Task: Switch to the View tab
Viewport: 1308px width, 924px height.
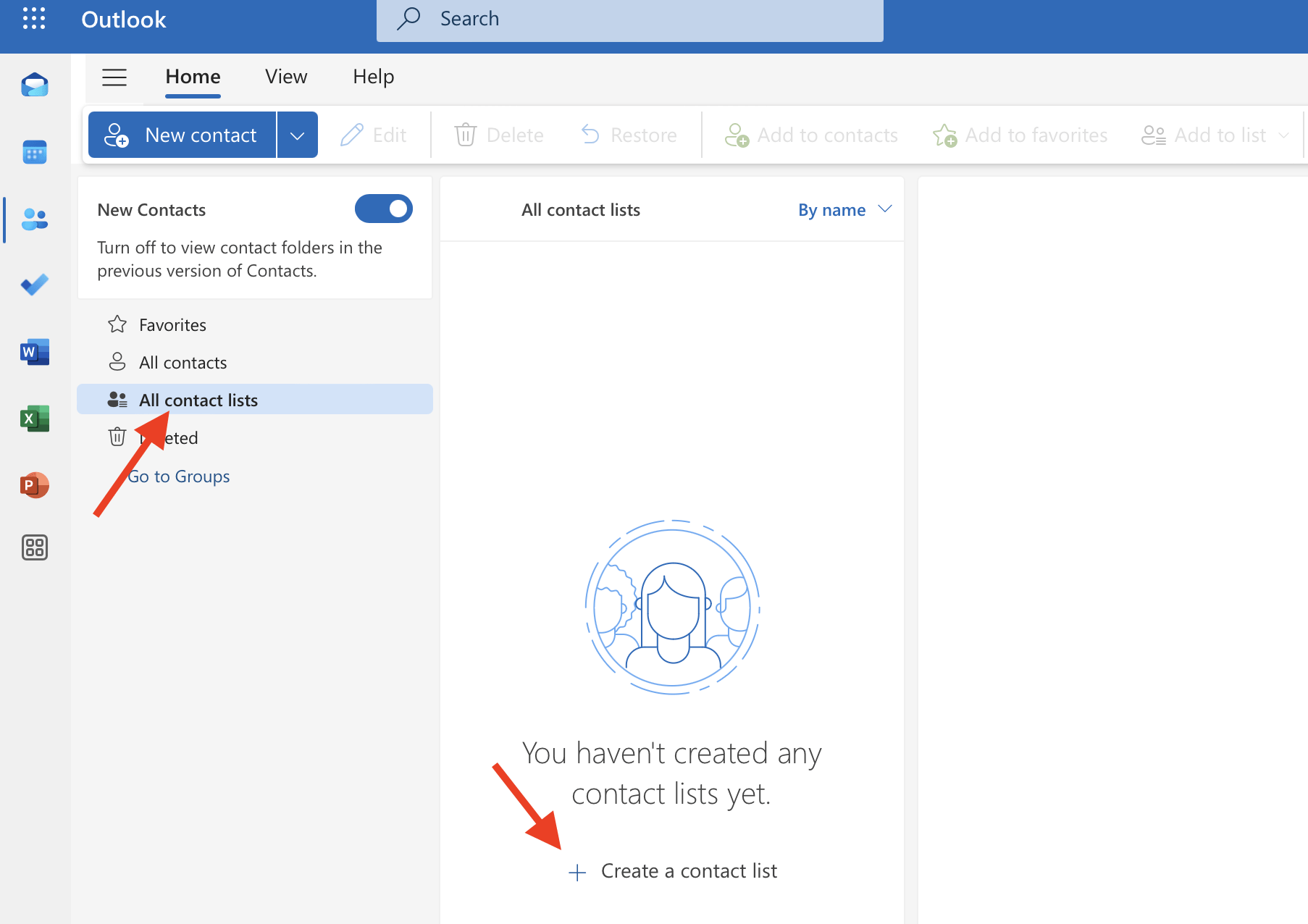Action: [x=286, y=77]
